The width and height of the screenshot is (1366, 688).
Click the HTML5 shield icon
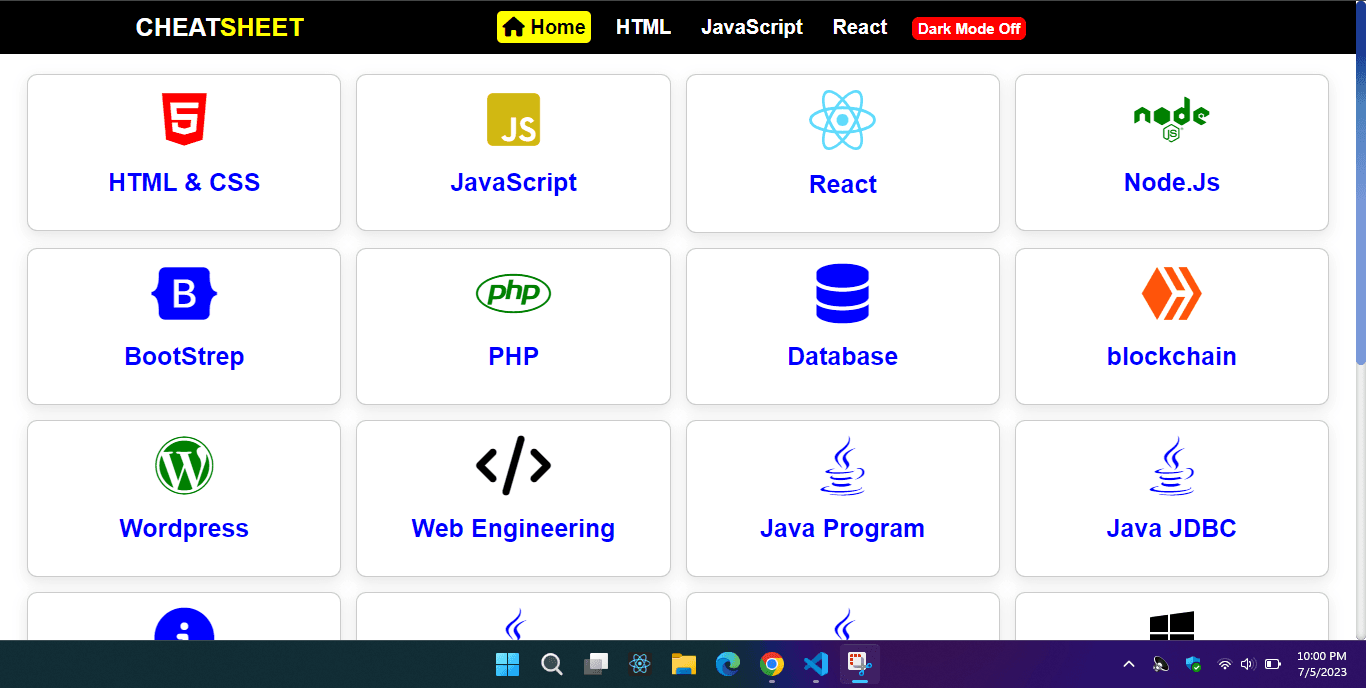click(184, 120)
